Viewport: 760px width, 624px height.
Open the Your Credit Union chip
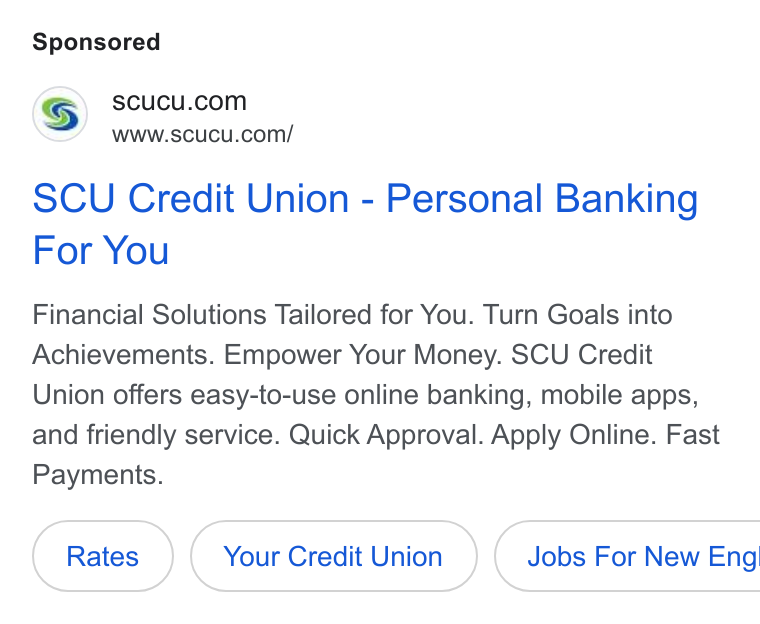333,556
